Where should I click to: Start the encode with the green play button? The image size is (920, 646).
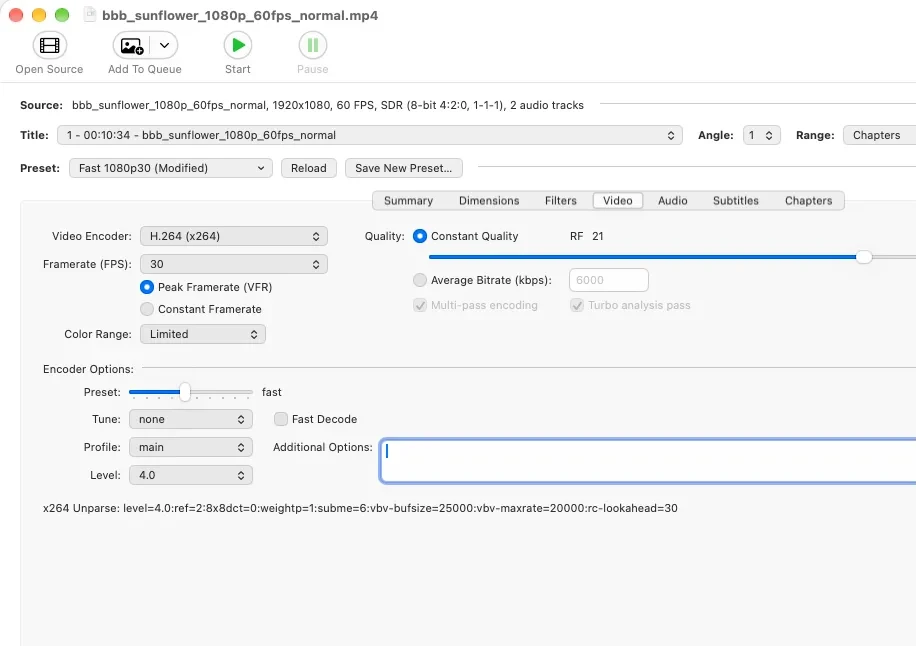click(x=238, y=45)
